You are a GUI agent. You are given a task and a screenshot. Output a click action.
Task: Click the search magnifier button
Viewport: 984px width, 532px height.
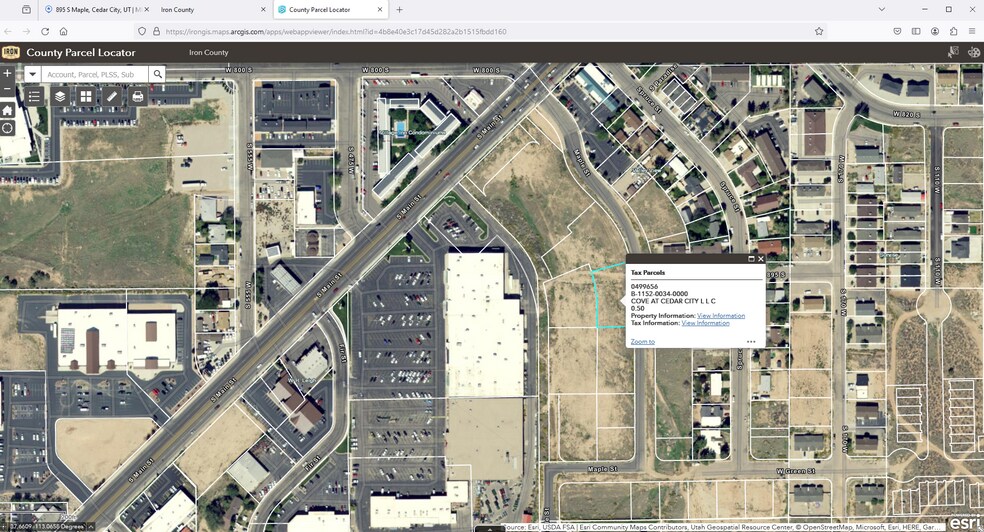click(158, 74)
